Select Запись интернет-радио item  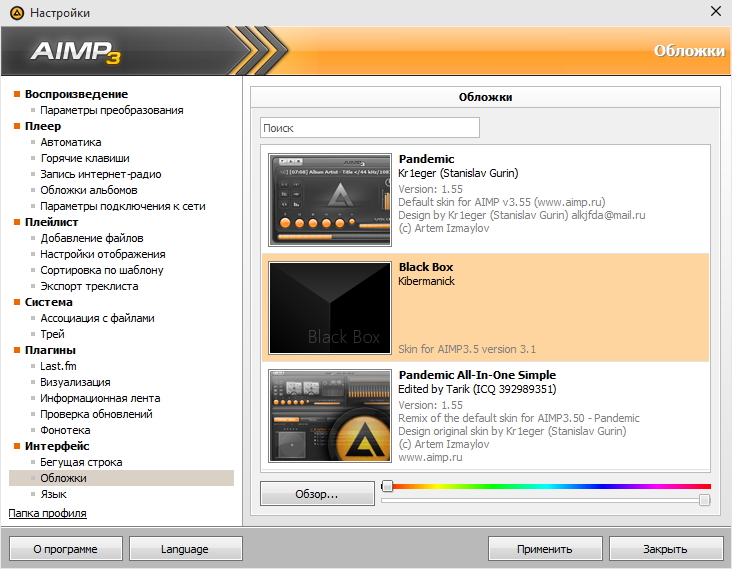click(101, 174)
